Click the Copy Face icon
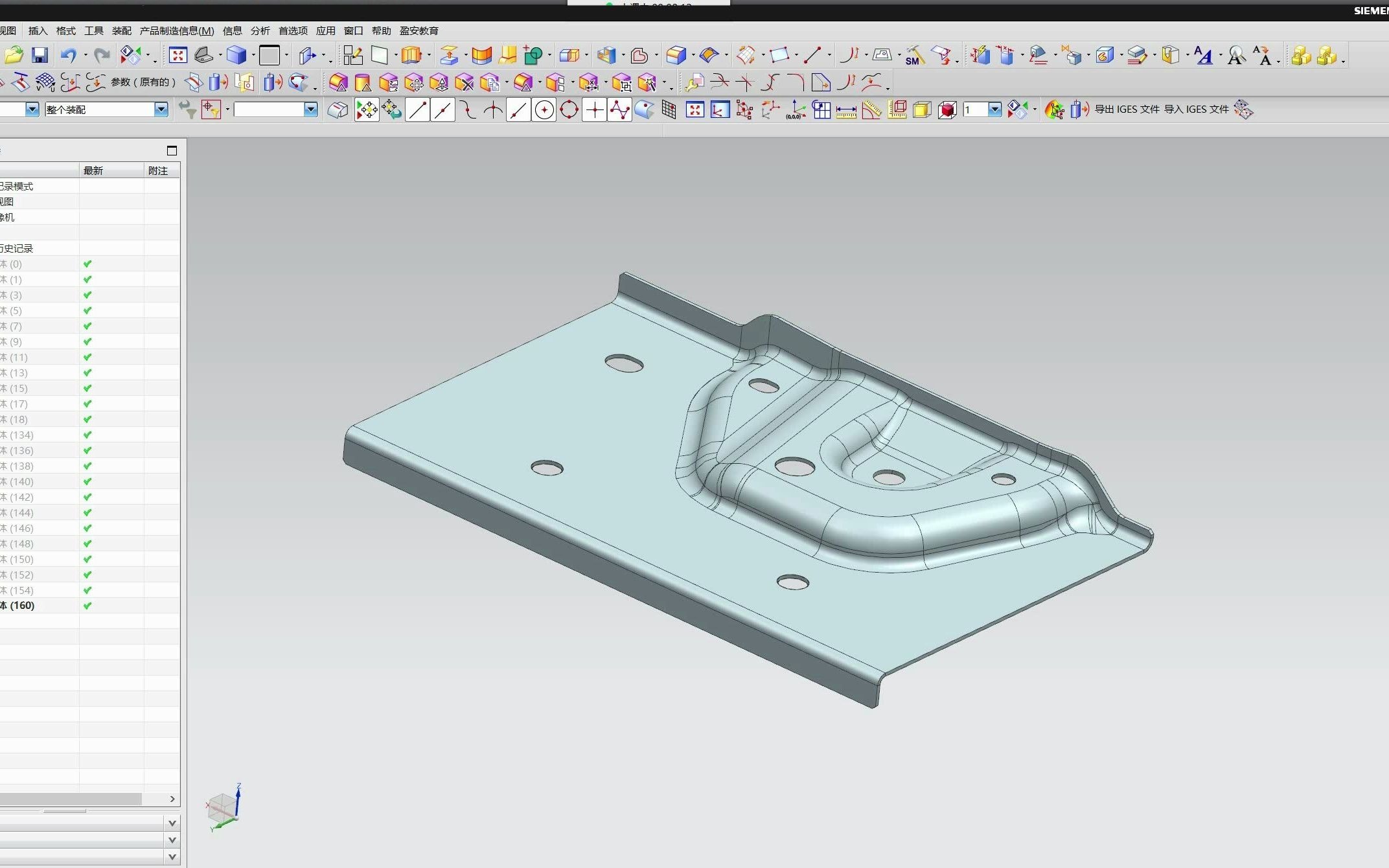Image resolution: width=1389 pixels, height=868 pixels. 490,83
